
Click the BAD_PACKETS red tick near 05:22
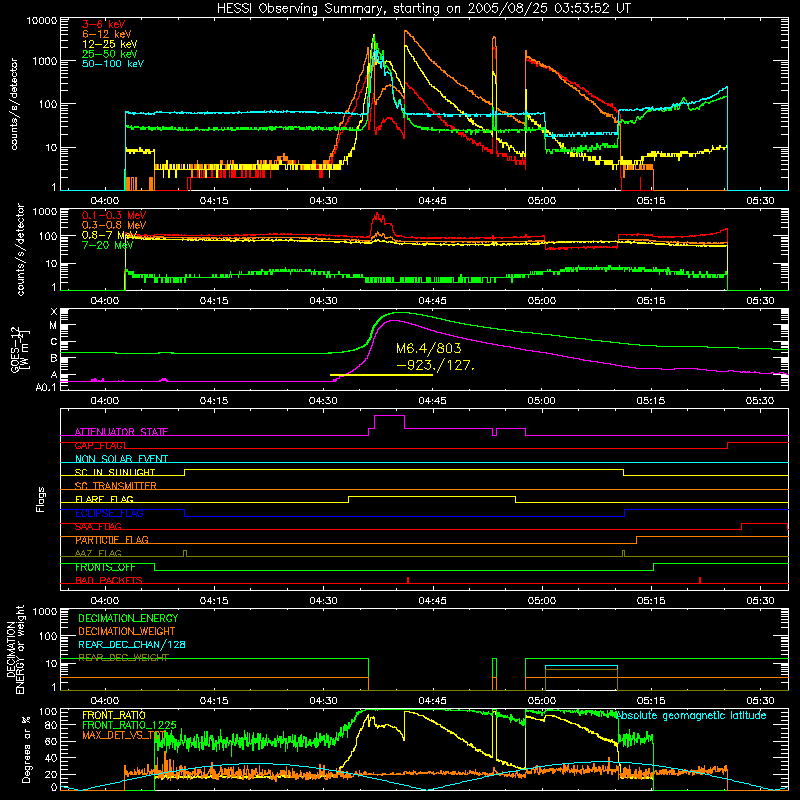tap(700, 580)
